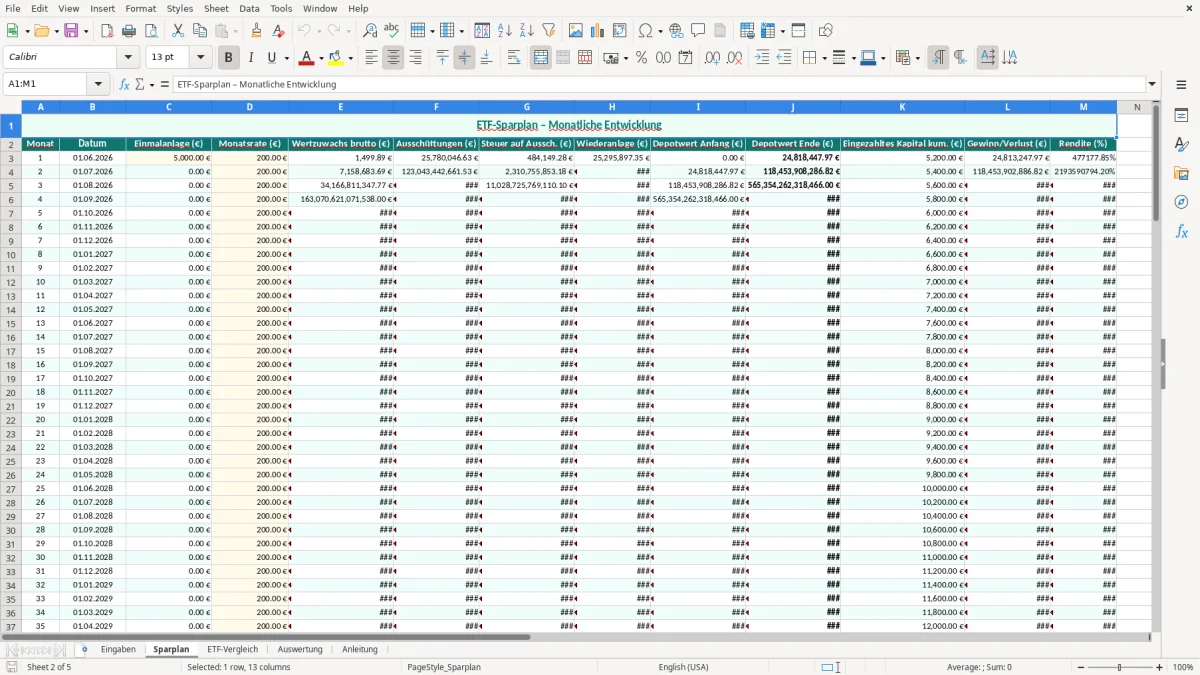Click the Copy icon
1200x675 pixels.
point(199,31)
